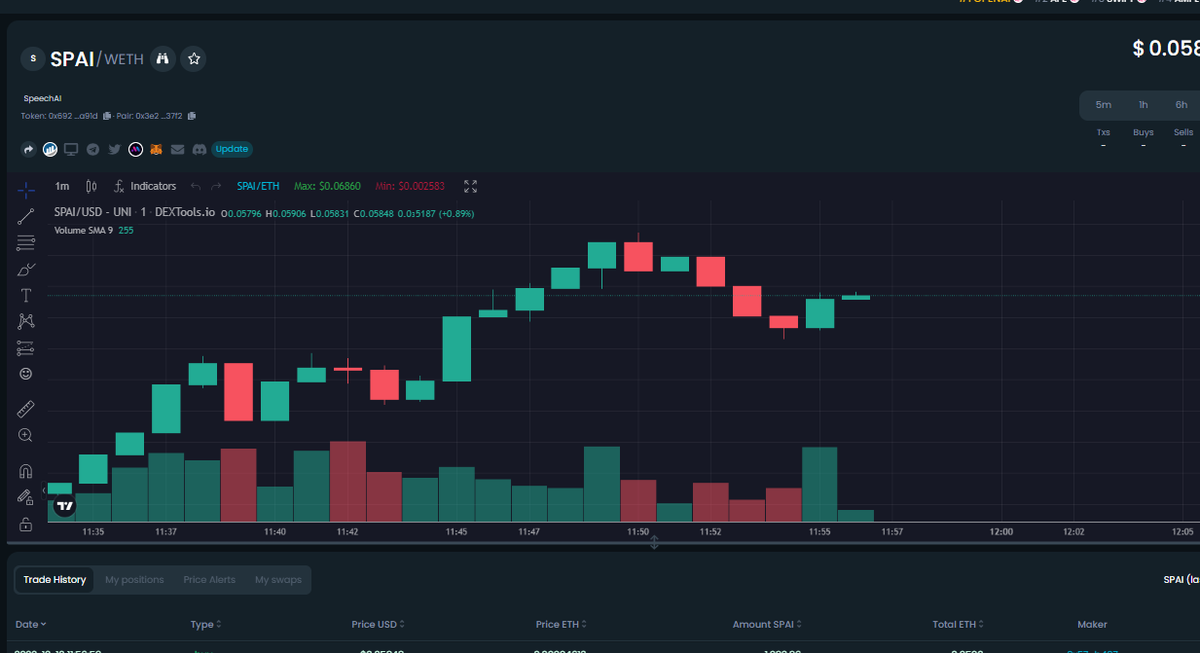Click the SPAI token logo circle
Viewport: 1200px width, 653px height.
tap(33, 59)
